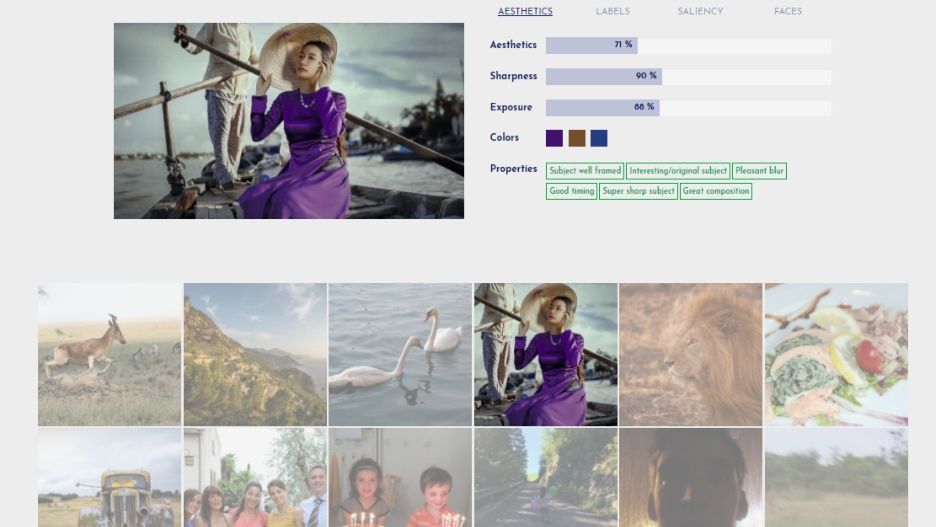Viewport: 936px width, 527px height.
Task: Select the leaping antelope thumbnail
Action: (110, 355)
